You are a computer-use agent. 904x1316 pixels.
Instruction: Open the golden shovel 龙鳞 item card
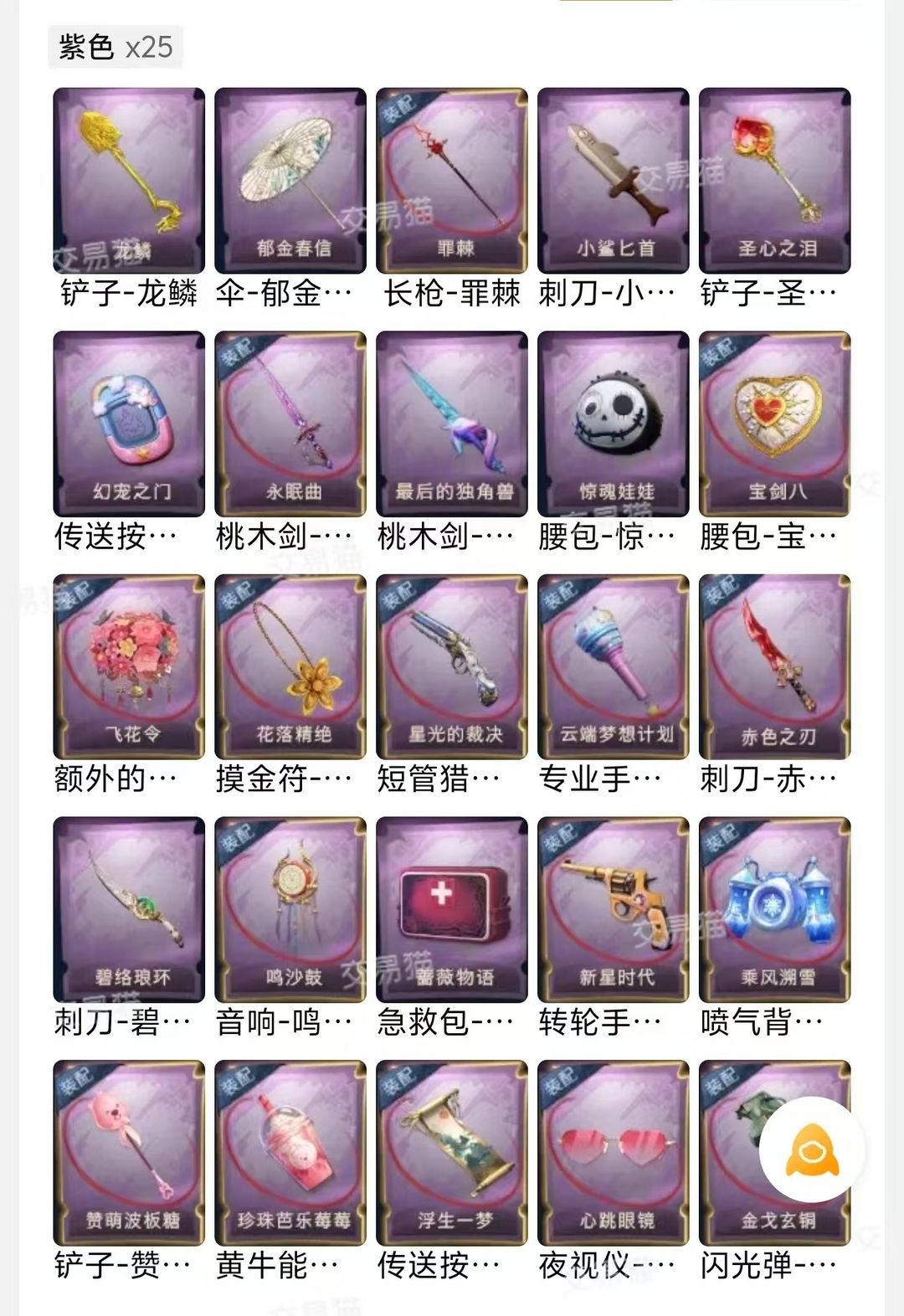(x=129, y=181)
